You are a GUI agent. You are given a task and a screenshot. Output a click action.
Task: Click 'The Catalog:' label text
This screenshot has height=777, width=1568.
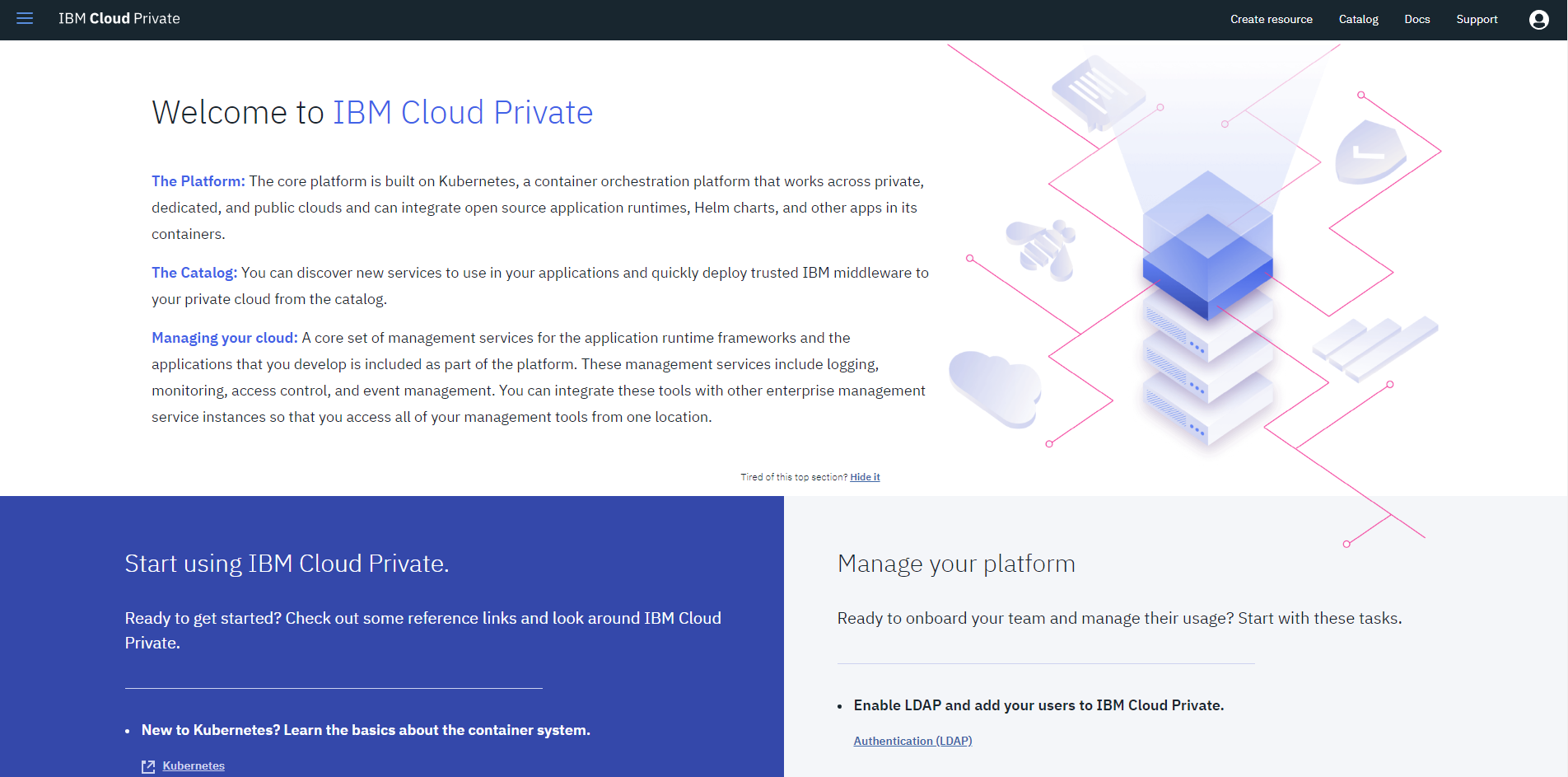coord(194,273)
